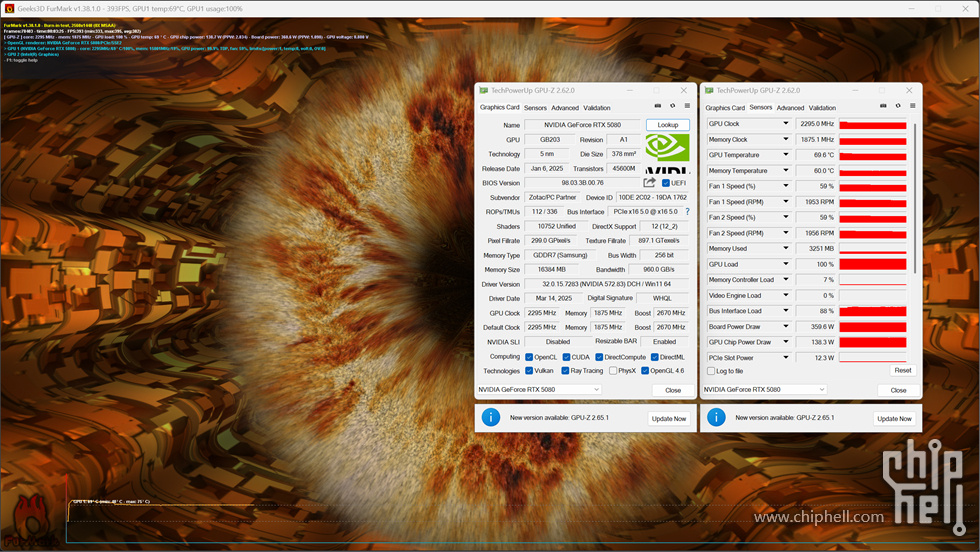This screenshot has width=980, height=552.
Task: Toggle DirectCompute checkbox
Action: pyautogui.click(x=599, y=357)
